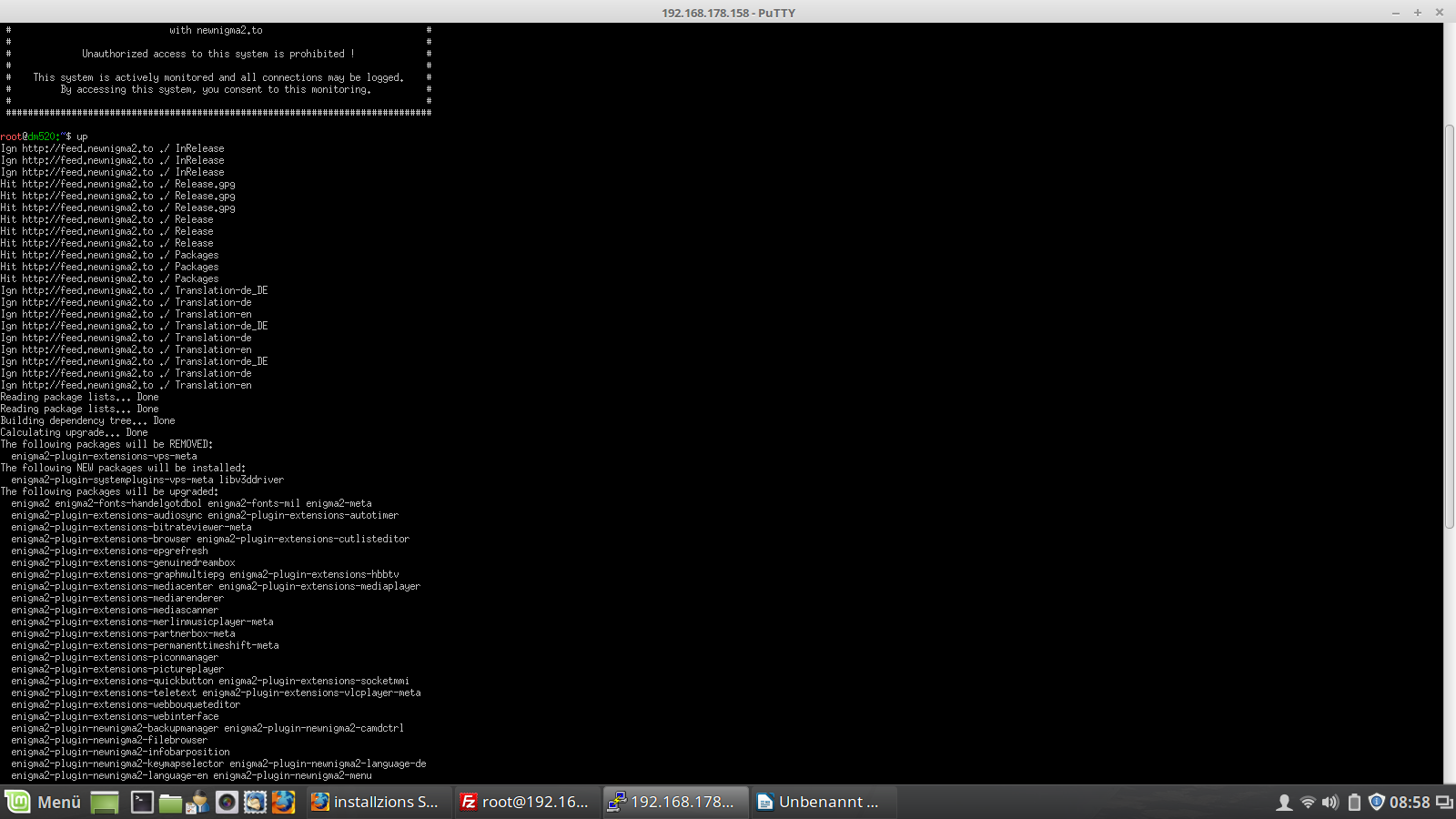Open the camera lens launcher icon
Viewport: 1456px width, 819px height.
point(227,802)
